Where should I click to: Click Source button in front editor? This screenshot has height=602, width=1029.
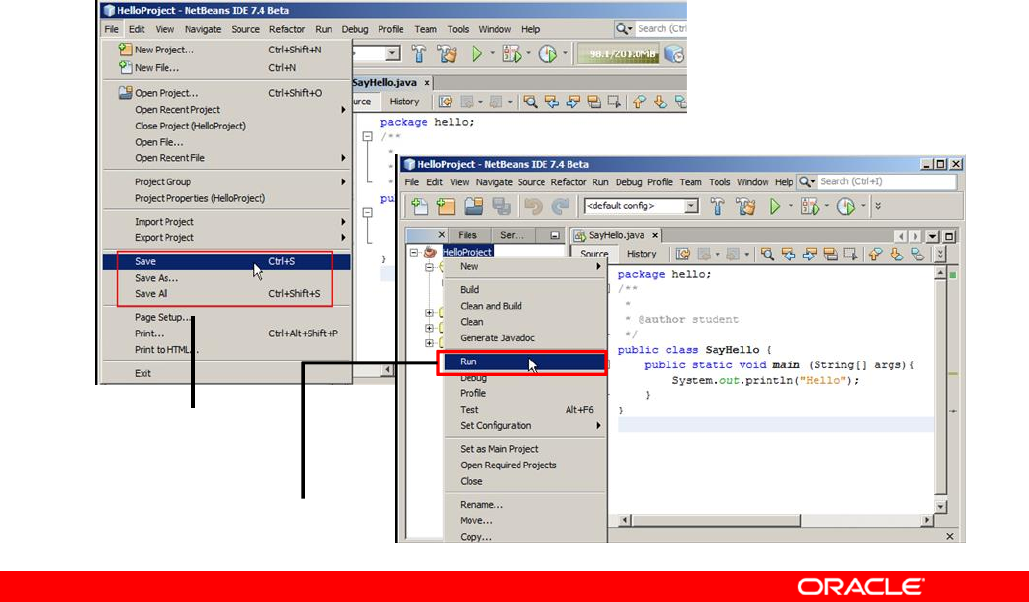pyautogui.click(x=594, y=253)
